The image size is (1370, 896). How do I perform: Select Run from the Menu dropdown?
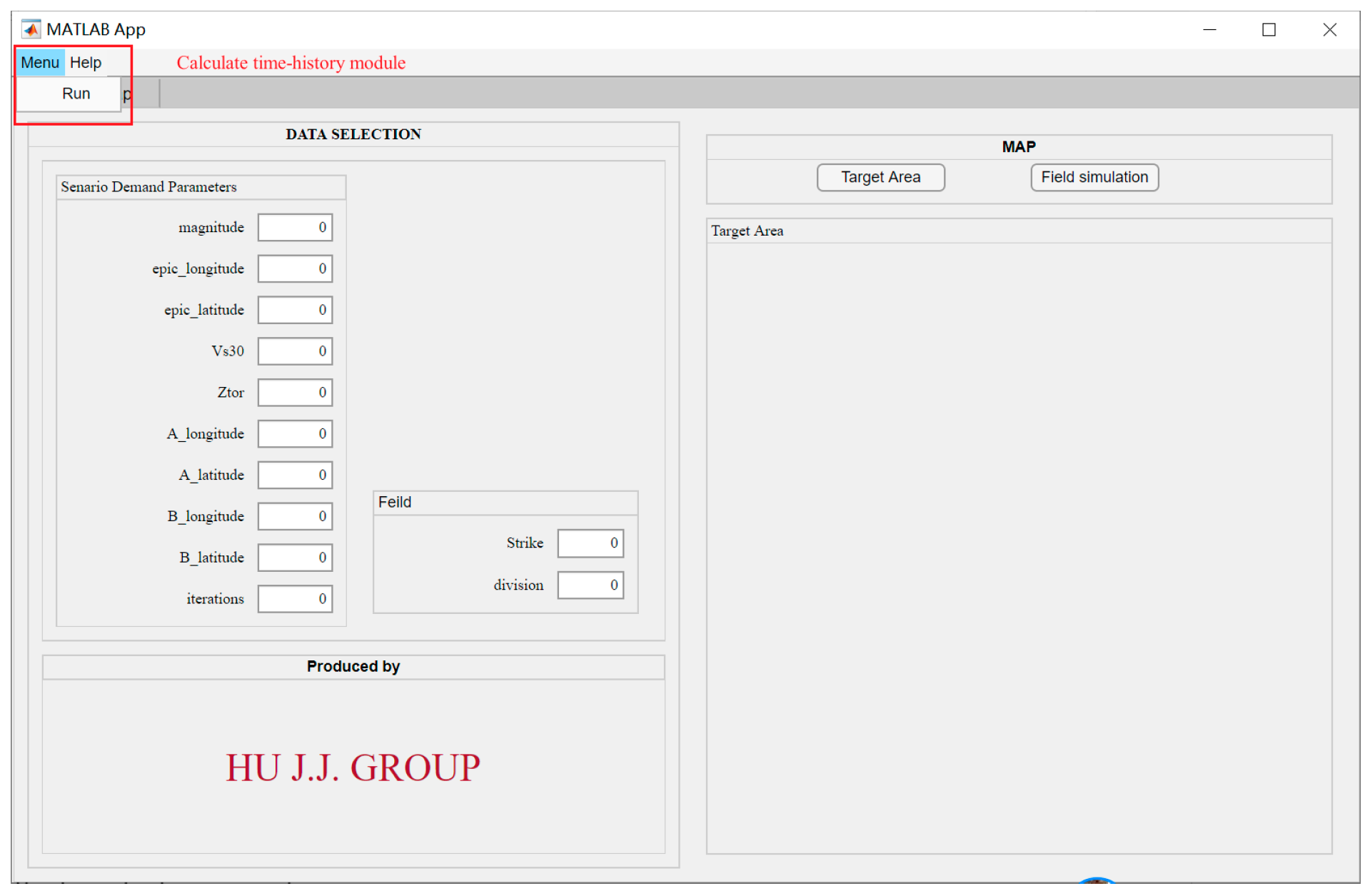tap(76, 94)
